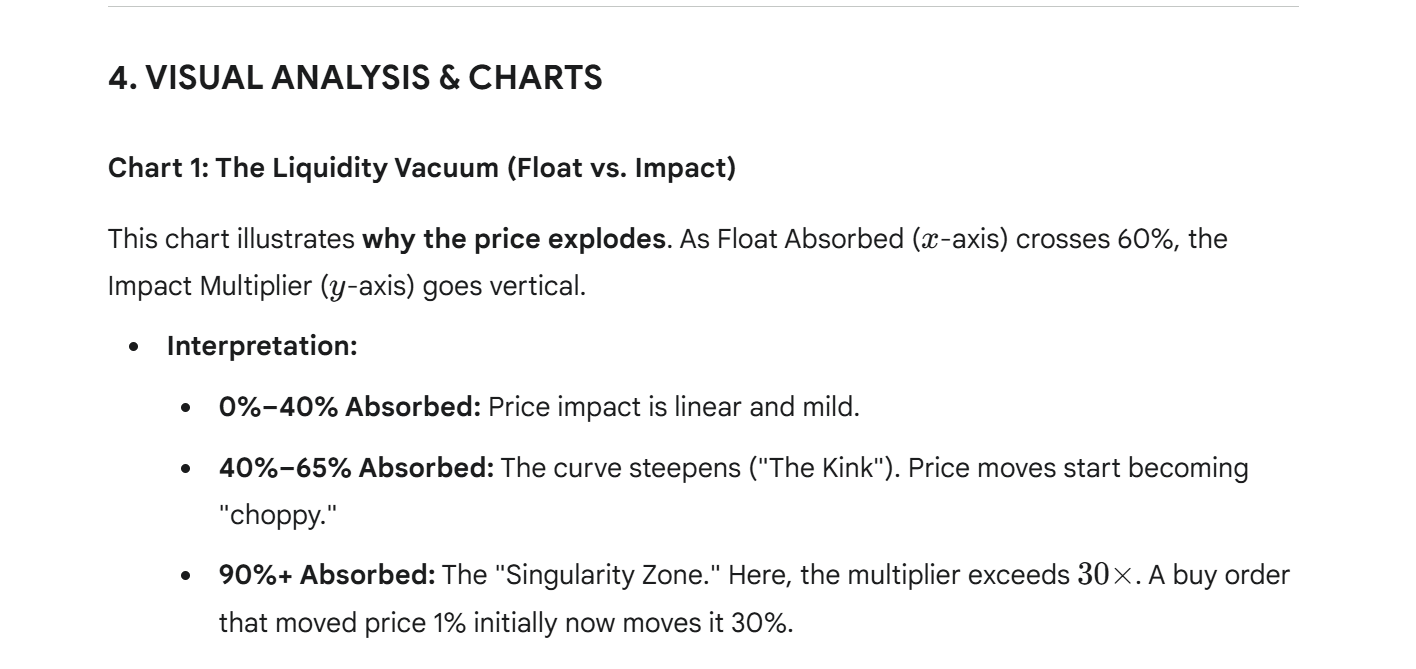1416x669 pixels.
Task: Click the bullet dot before "90%+ Absorbed"
Action: pos(185,576)
